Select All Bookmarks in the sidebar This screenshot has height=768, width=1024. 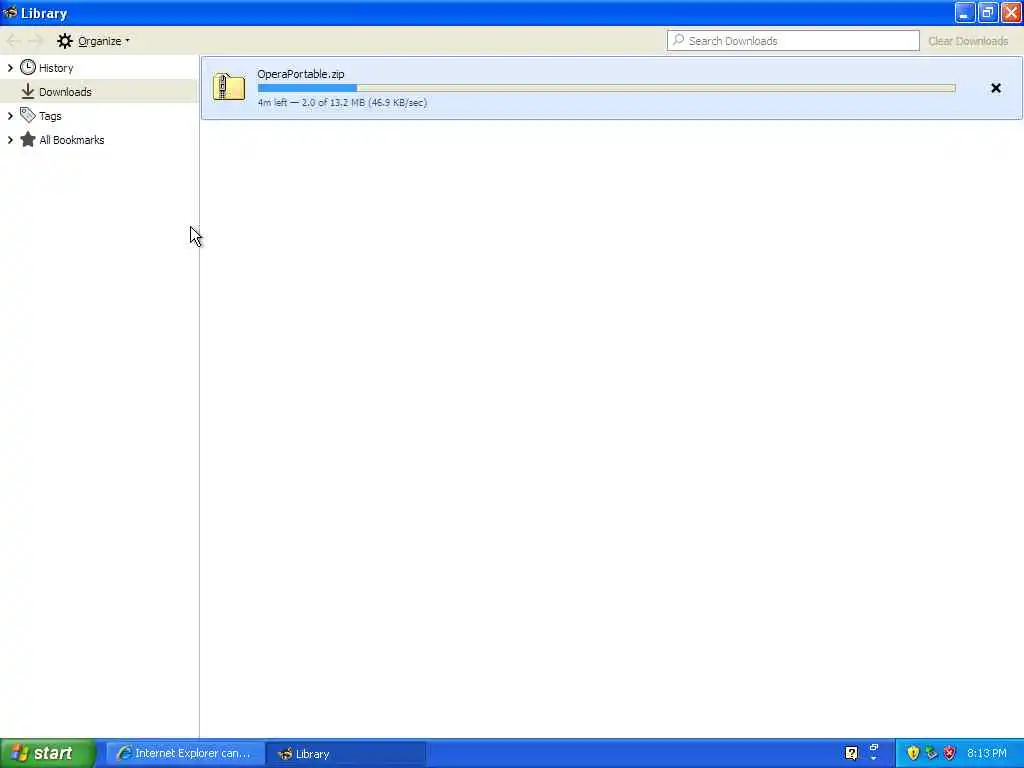(71, 140)
